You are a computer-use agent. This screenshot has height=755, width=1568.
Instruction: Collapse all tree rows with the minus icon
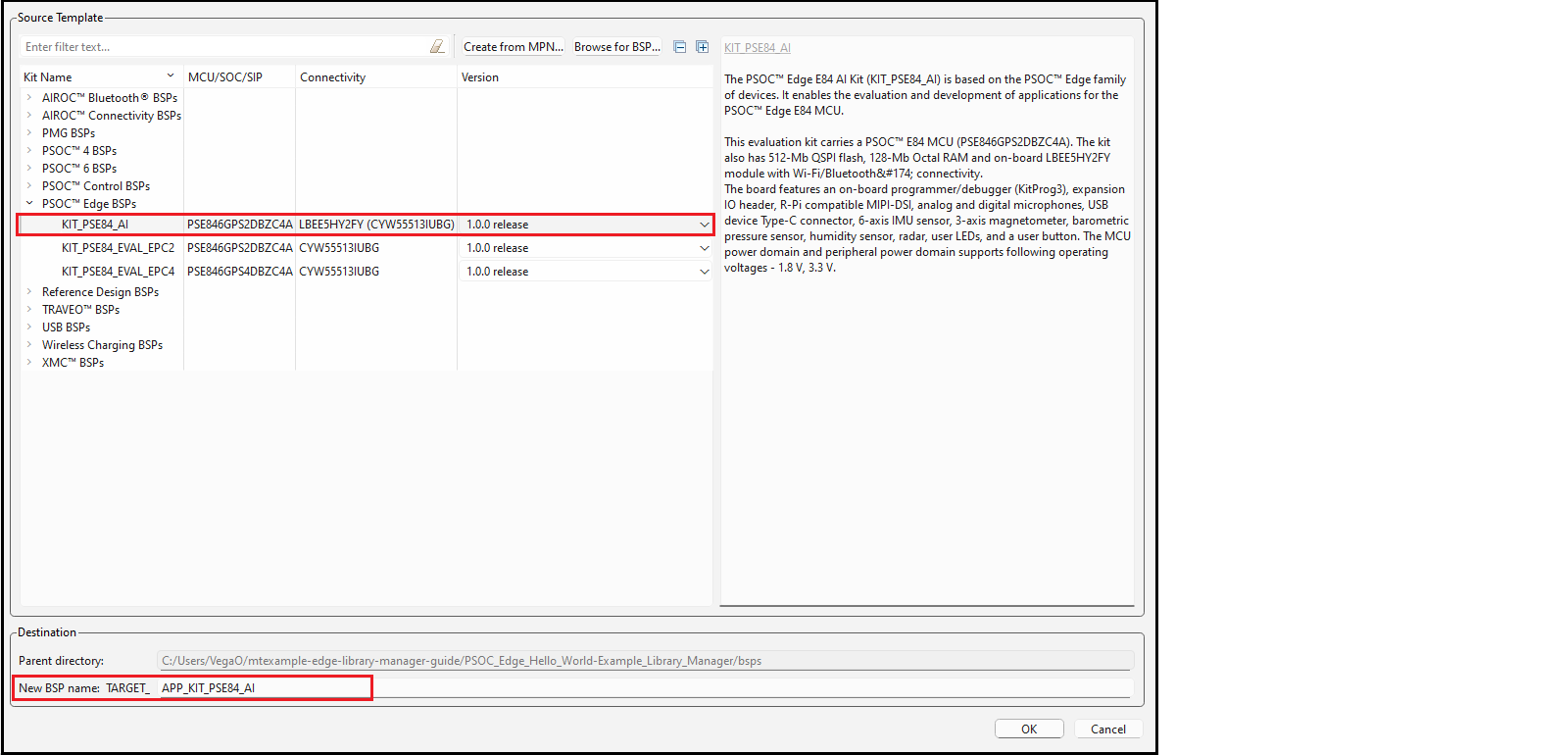(x=679, y=47)
